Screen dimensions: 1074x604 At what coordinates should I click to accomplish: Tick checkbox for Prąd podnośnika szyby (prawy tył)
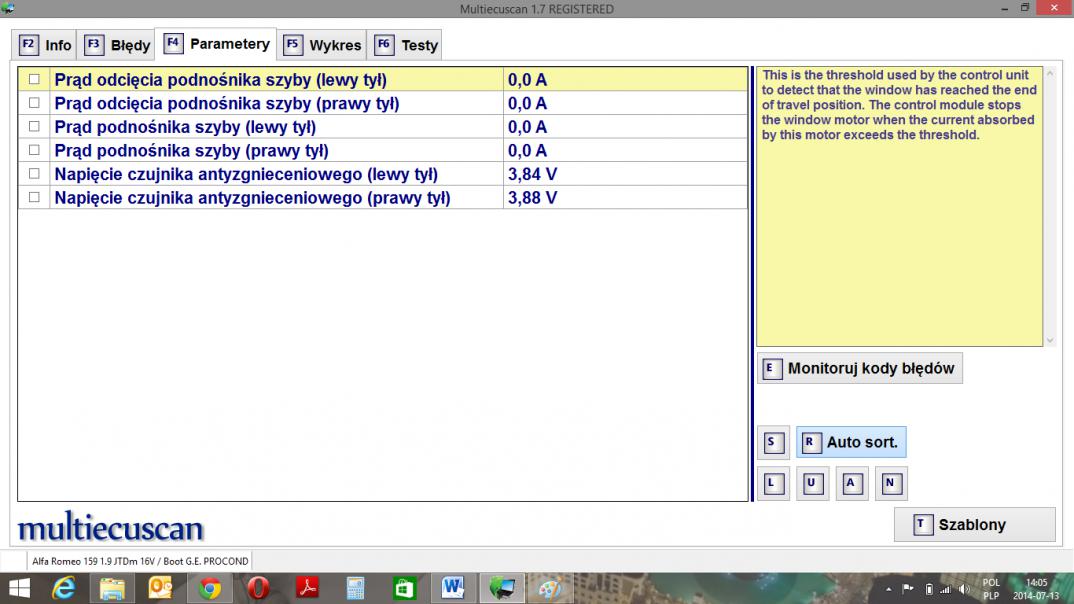click(x=34, y=150)
